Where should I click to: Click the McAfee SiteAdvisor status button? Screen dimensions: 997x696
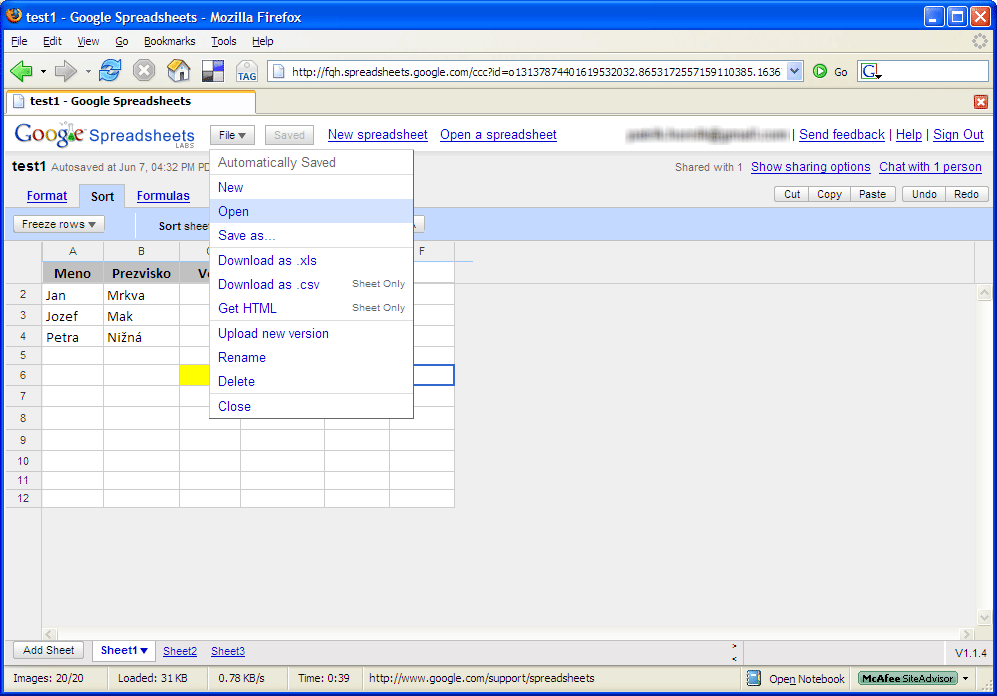(907, 678)
